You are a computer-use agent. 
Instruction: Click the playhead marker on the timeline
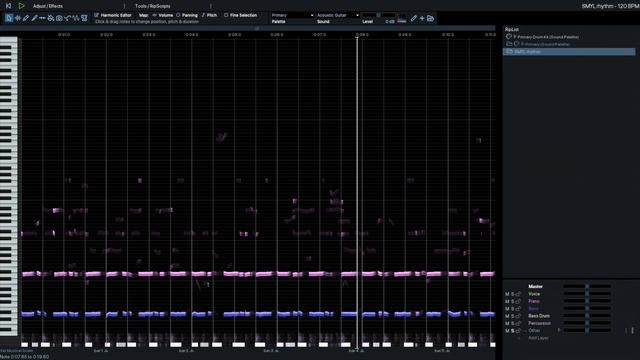click(x=357, y=37)
